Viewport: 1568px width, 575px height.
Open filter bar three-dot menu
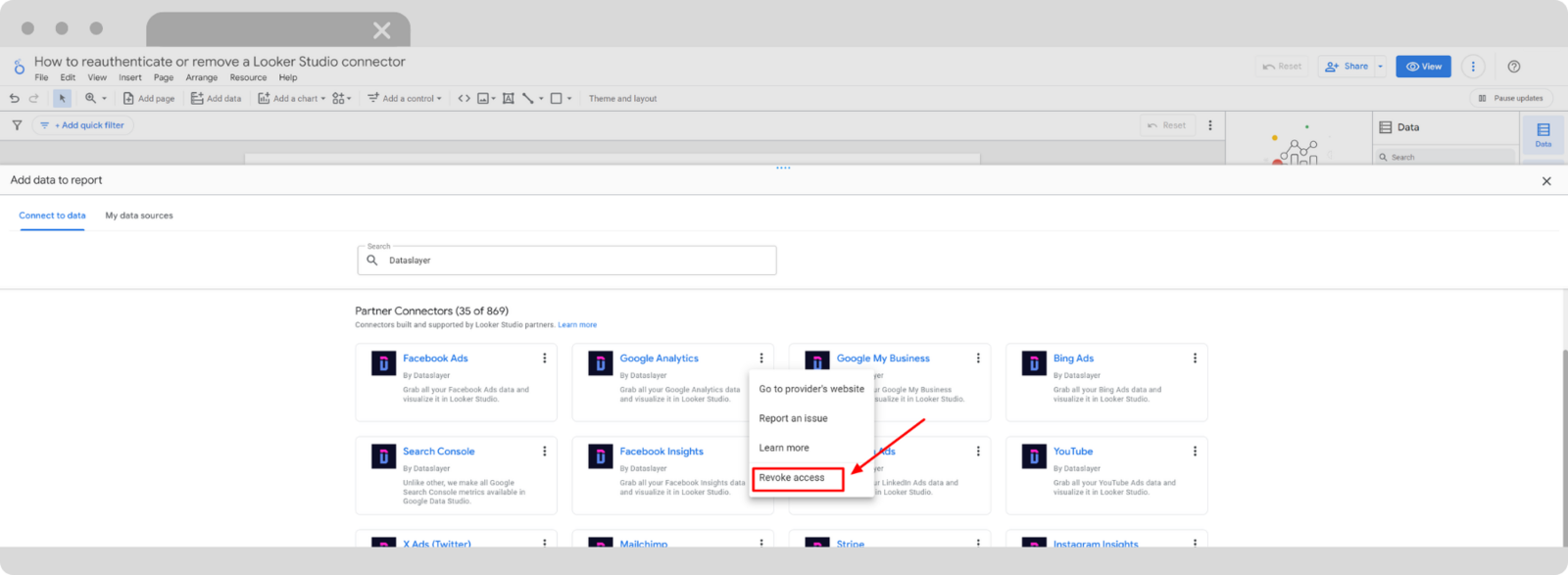[1210, 125]
